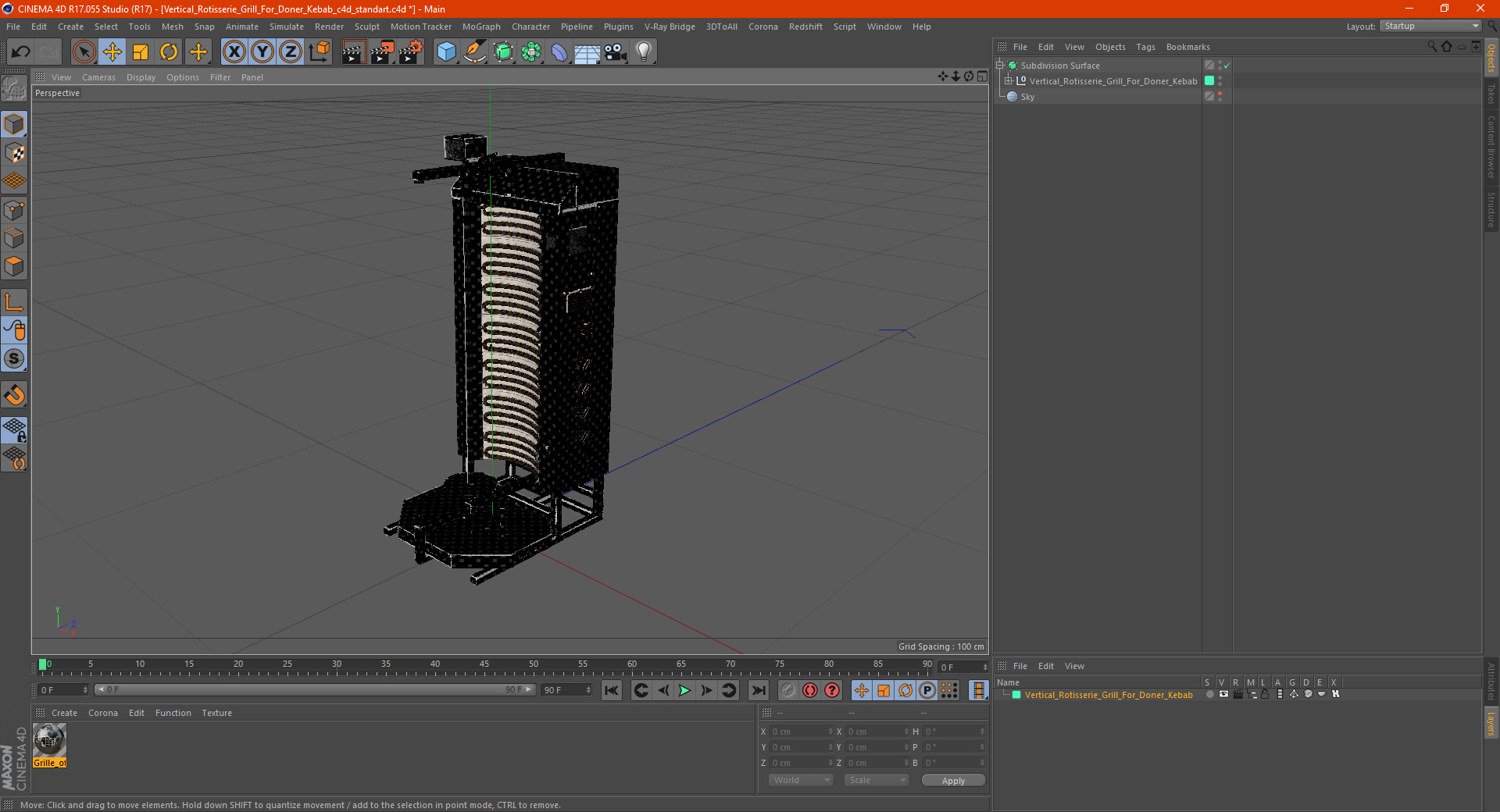Viewport: 1500px width, 812px height.
Task: Collapse Subdivision Surface tree node
Action: [999, 66]
